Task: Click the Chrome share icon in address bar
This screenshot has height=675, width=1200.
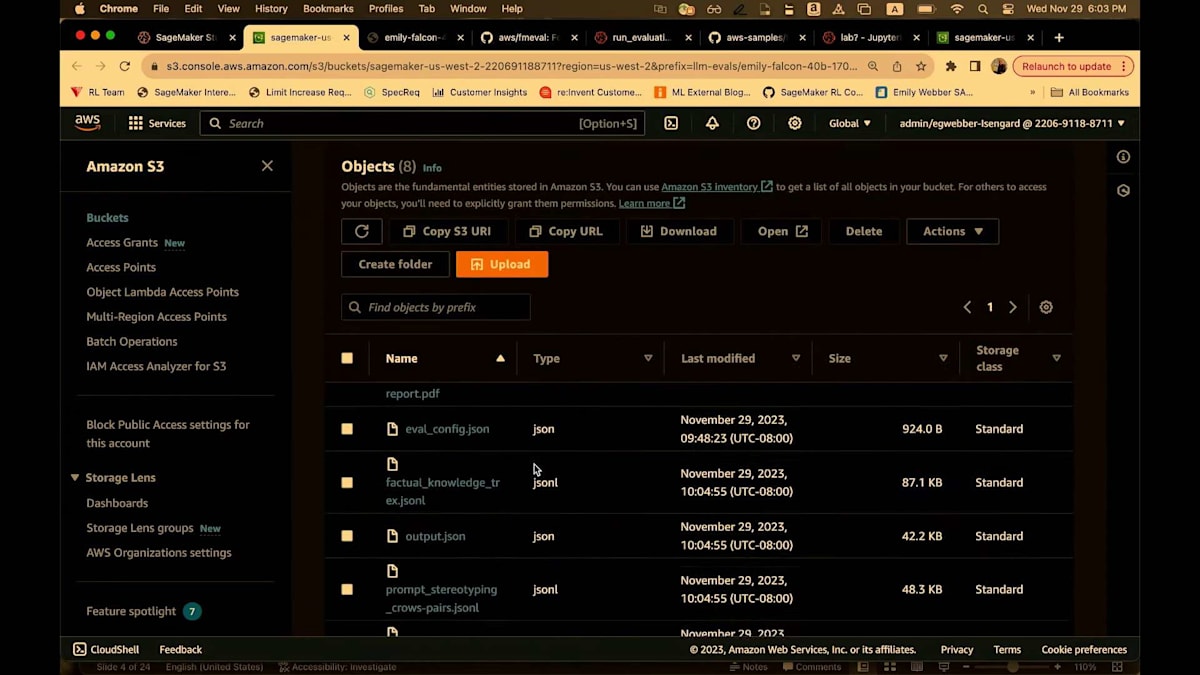Action: click(897, 66)
